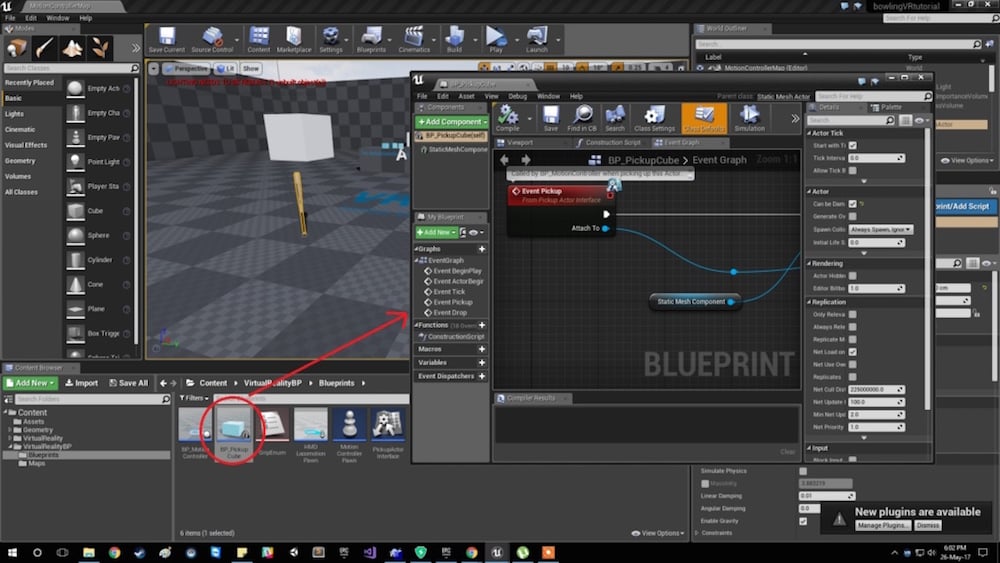
Task: Click the Compile button in Blueprint toolbar
Action: pyautogui.click(x=508, y=118)
